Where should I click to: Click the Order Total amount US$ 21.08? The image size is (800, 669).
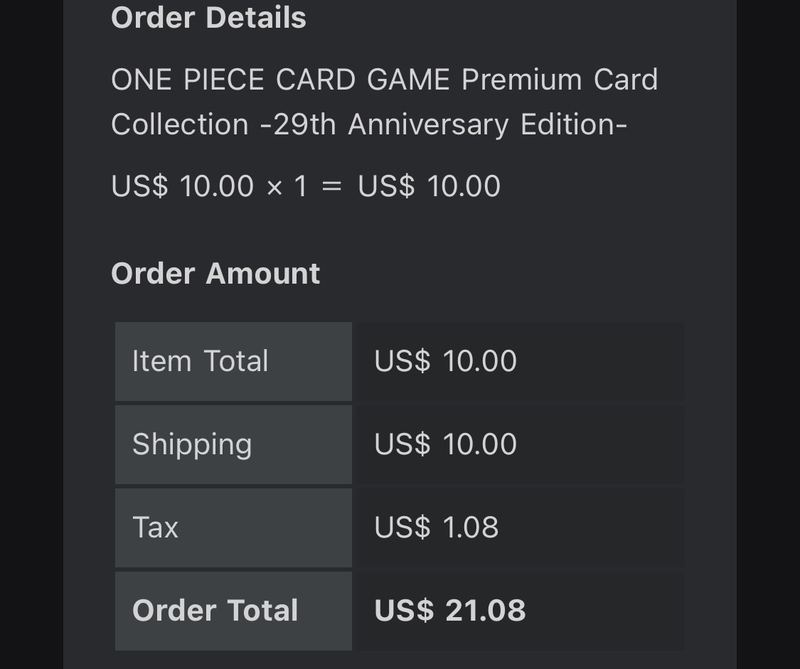(449, 610)
